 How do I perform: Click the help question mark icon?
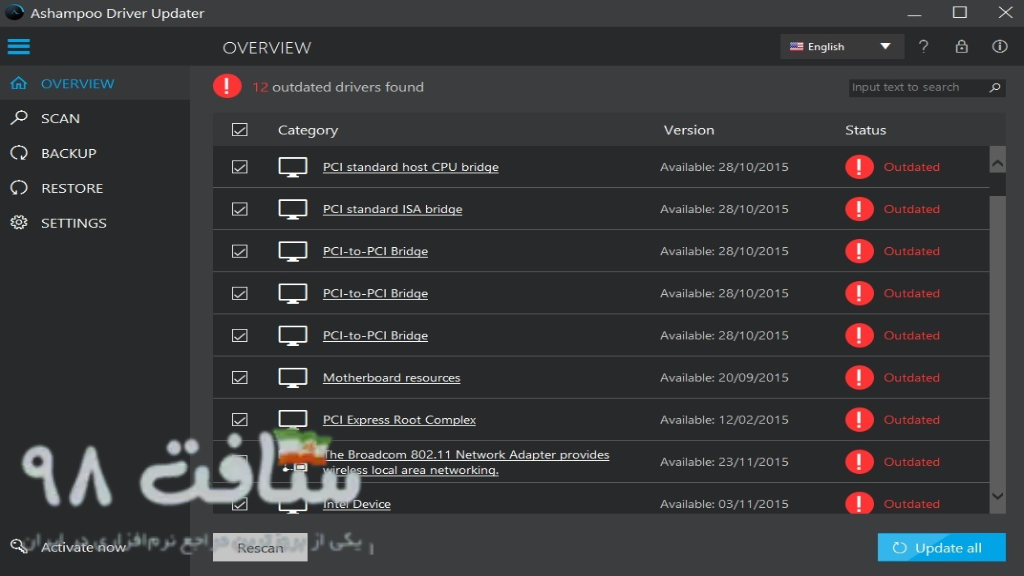pyautogui.click(x=923, y=46)
